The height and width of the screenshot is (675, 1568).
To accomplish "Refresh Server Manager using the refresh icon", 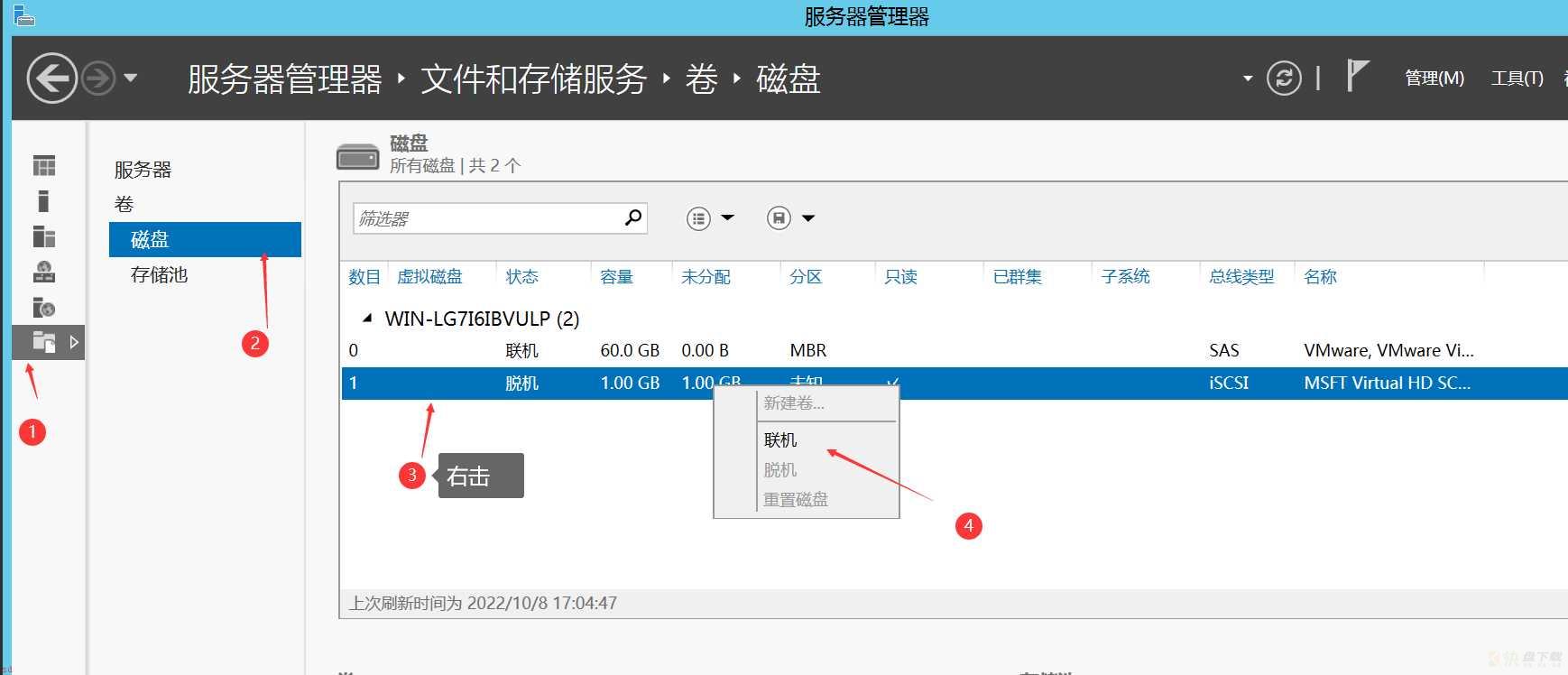I will click(1284, 79).
